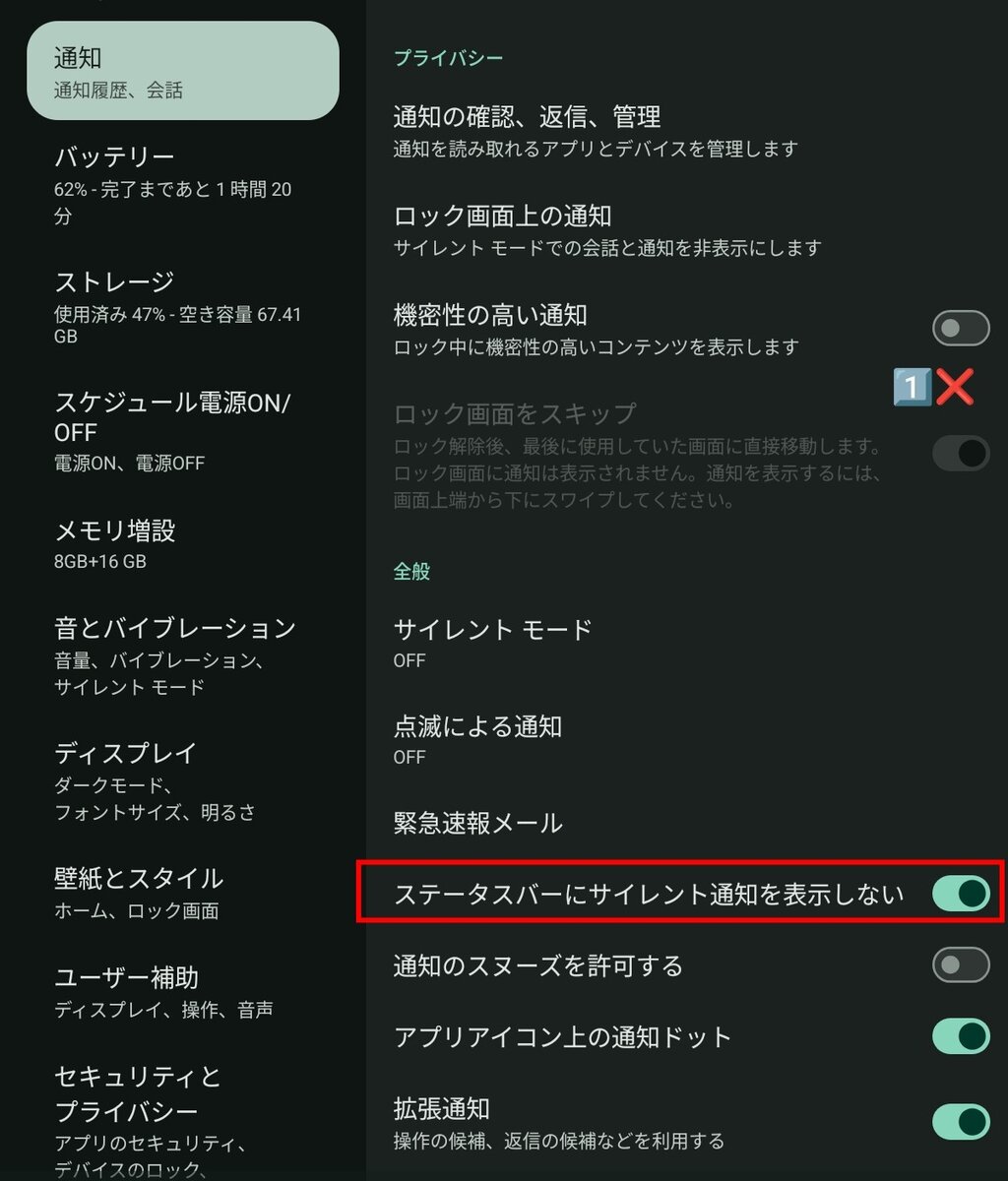Click the red cross mark emoji
This screenshot has width=1008, height=1181.
(954, 388)
